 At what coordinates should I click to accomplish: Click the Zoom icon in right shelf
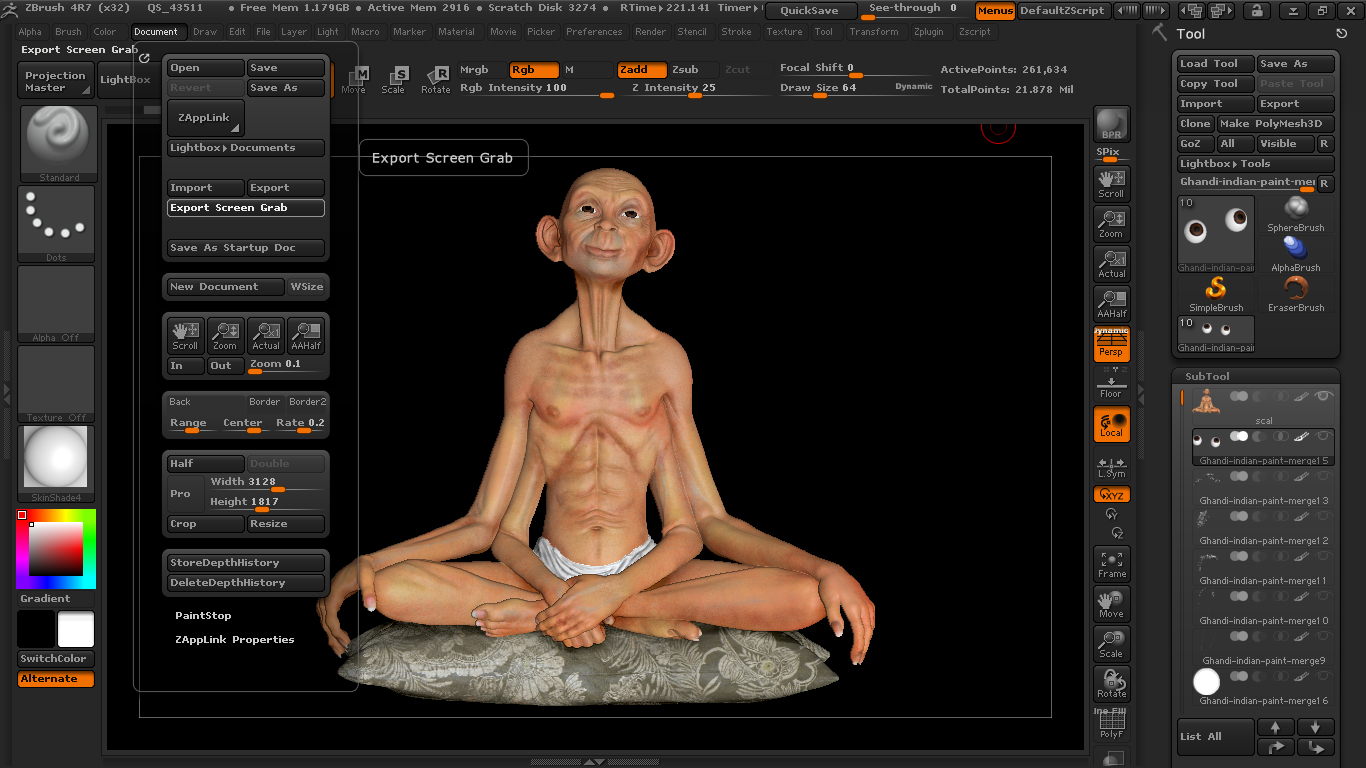pos(1112,223)
